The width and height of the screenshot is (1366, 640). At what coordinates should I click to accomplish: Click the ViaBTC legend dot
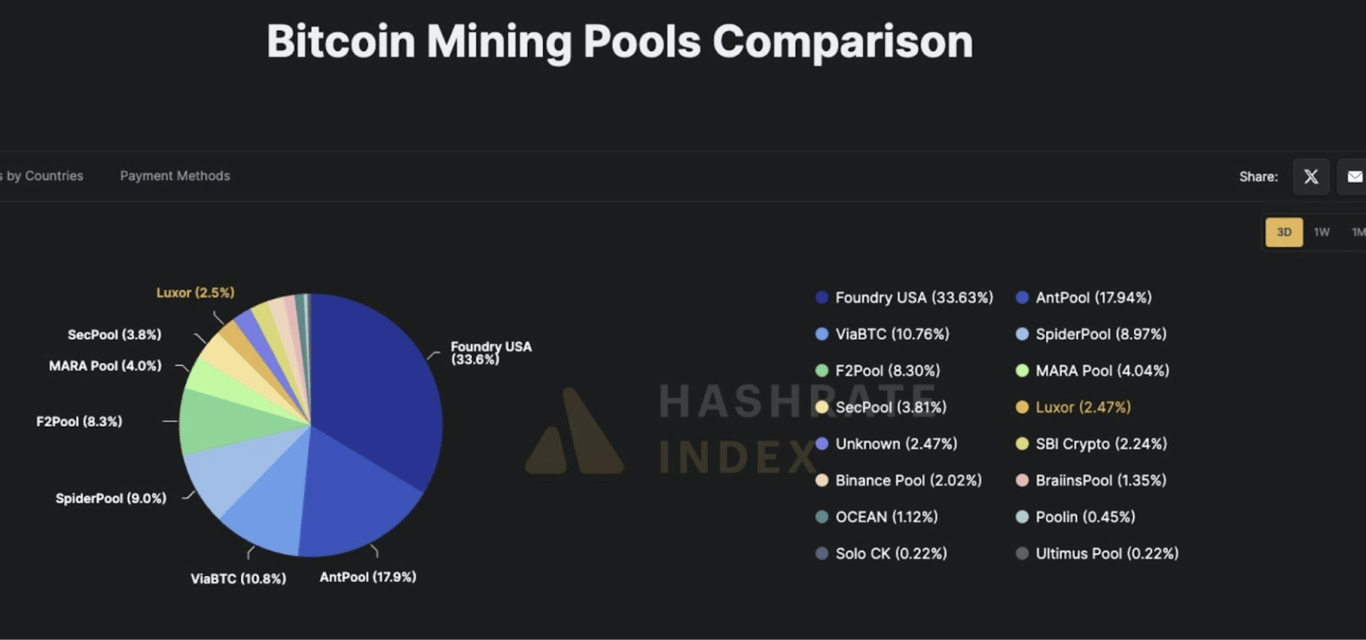point(822,333)
